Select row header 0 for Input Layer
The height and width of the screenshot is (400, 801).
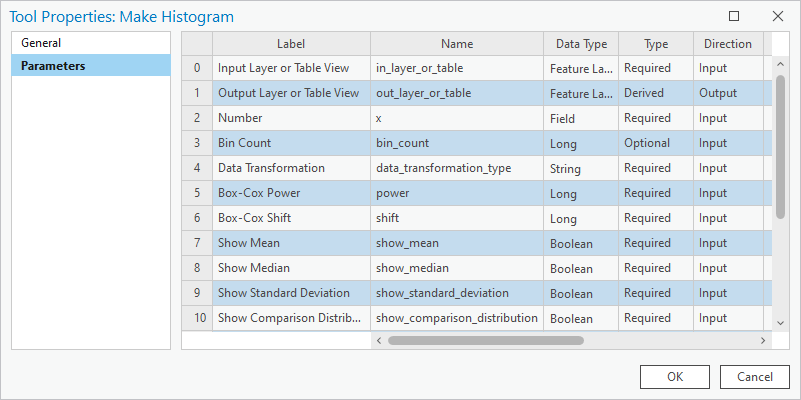197,68
